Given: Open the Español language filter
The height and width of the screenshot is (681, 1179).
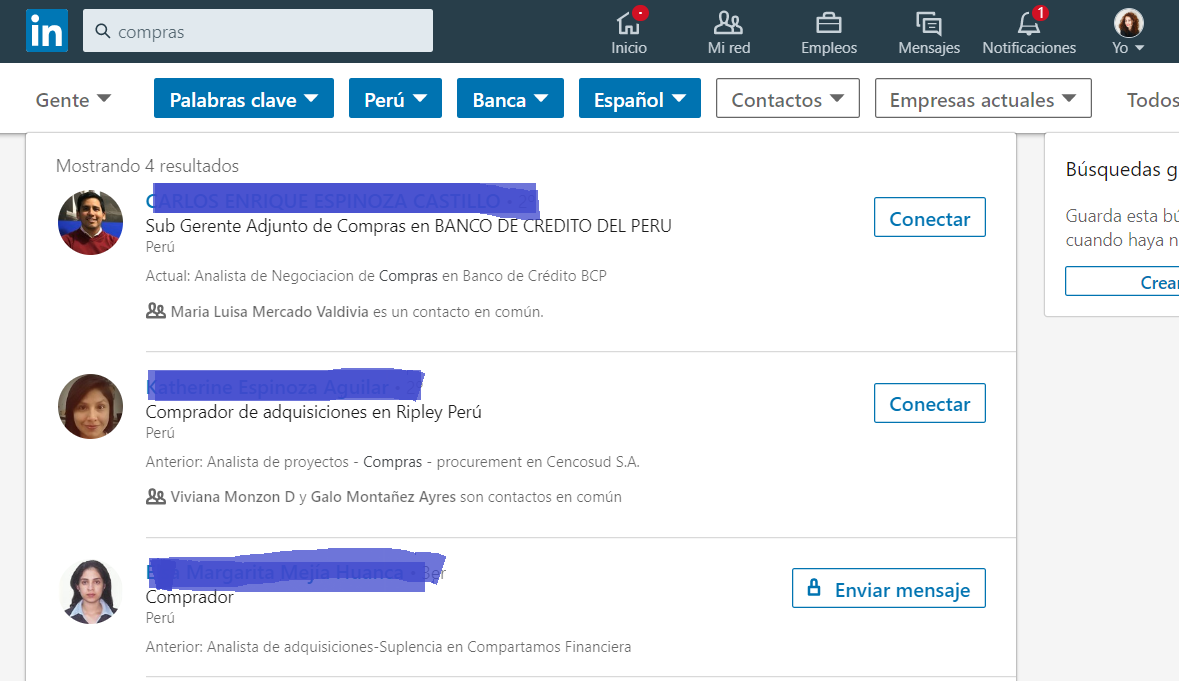Looking at the screenshot, I should click(x=639, y=99).
